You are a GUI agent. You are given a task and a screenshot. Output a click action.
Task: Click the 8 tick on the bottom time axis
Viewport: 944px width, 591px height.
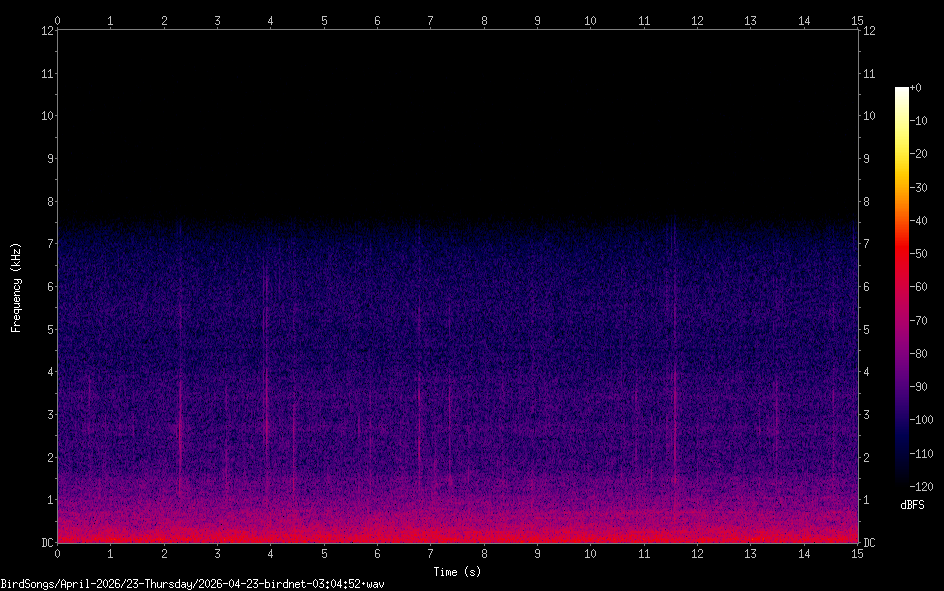click(x=484, y=553)
